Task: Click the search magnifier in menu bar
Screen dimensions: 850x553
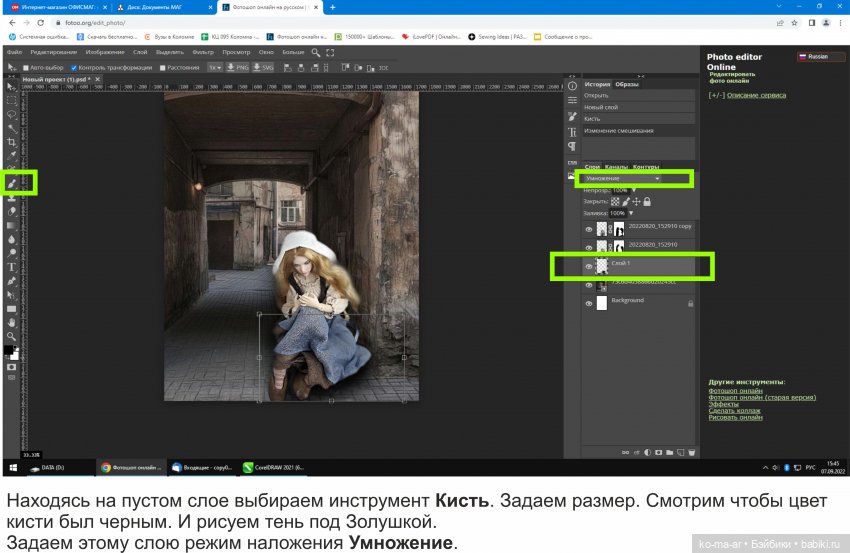Action: [315, 53]
